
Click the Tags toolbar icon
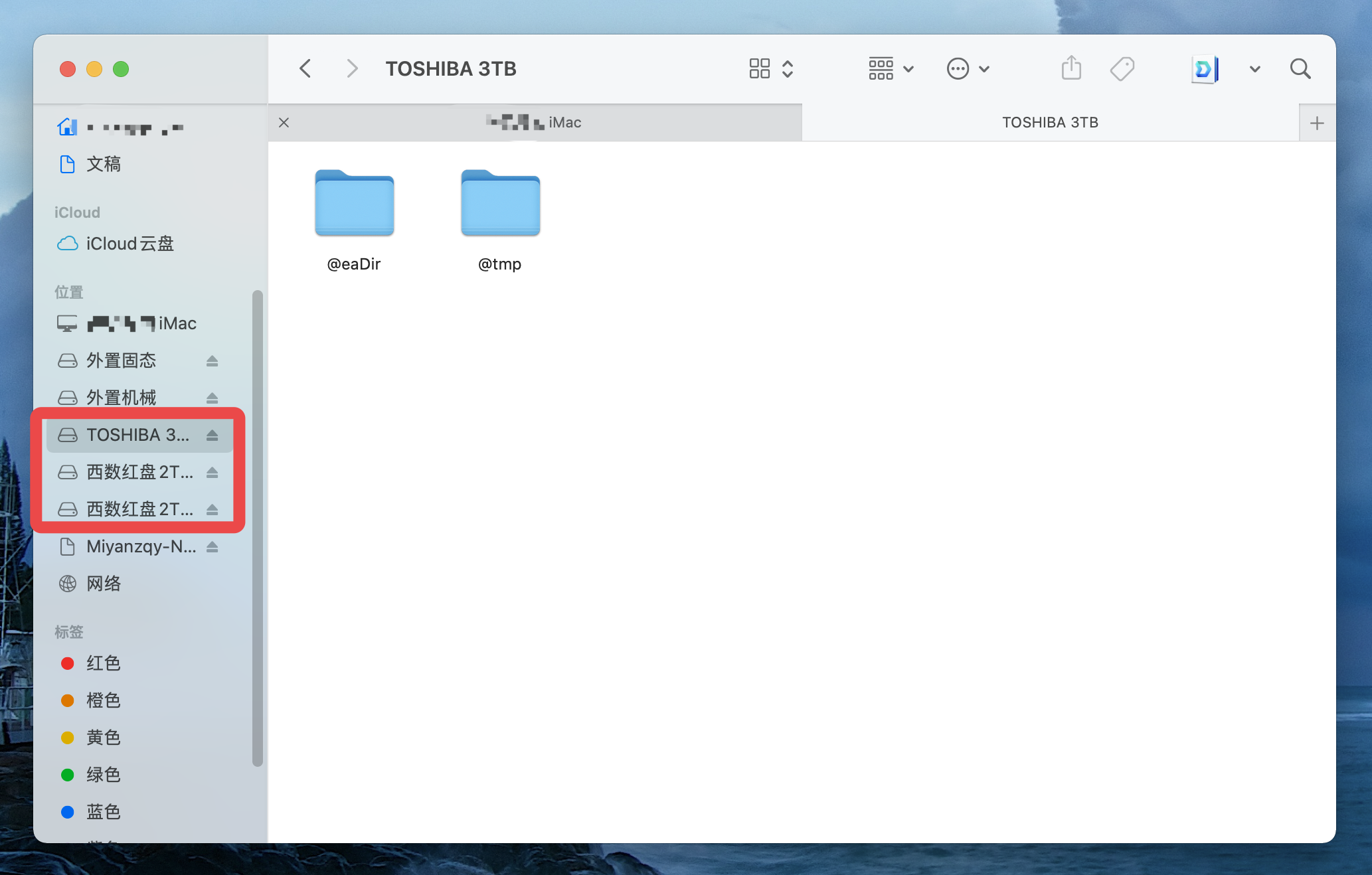pyautogui.click(x=1122, y=68)
